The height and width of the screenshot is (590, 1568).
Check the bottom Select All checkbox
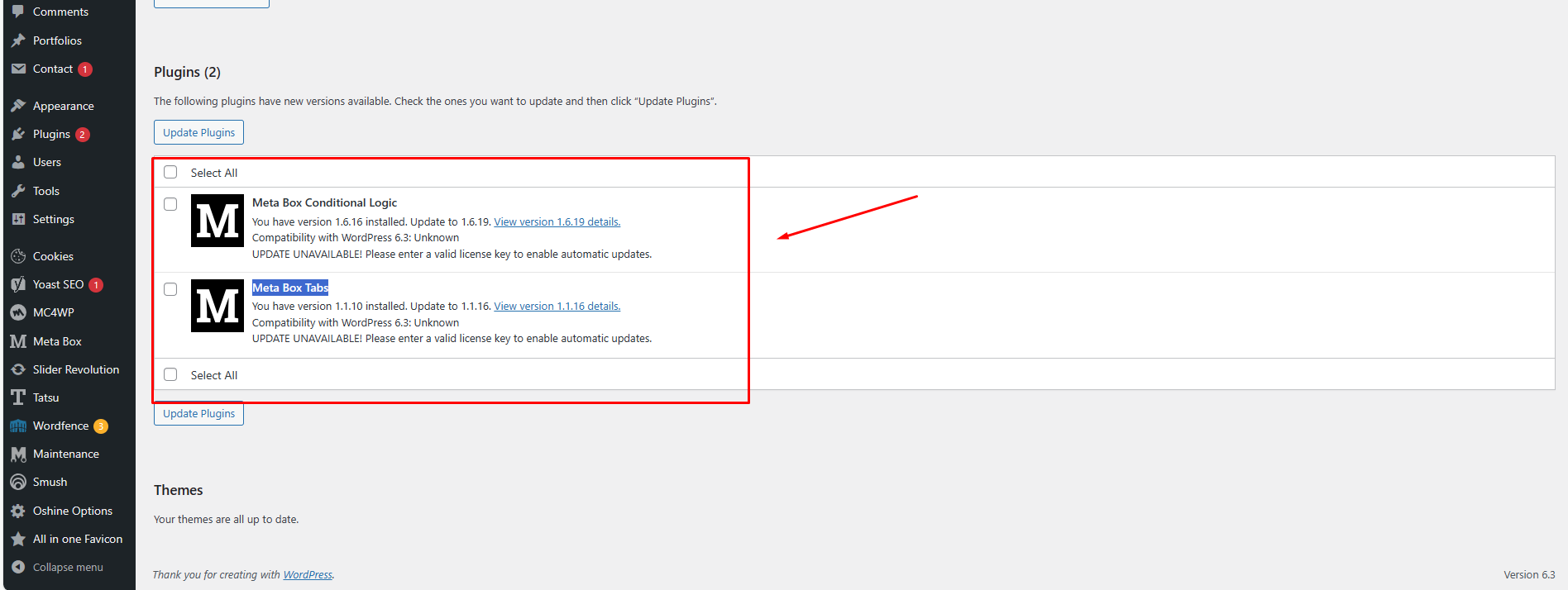(x=170, y=374)
